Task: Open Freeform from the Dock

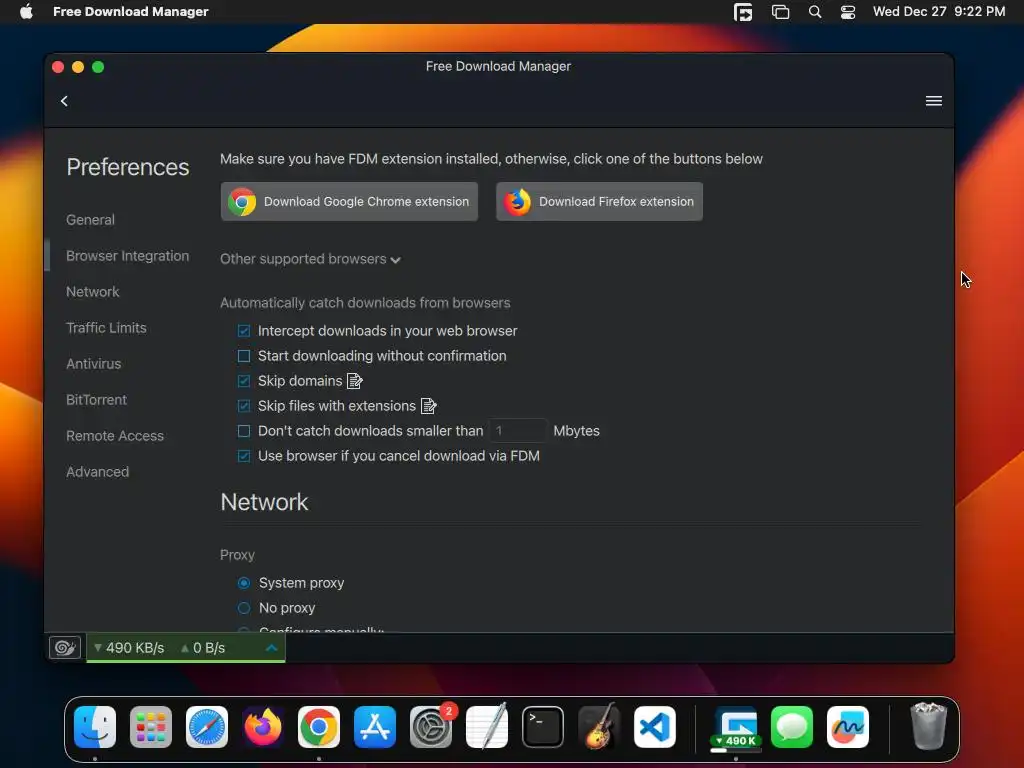Action: [848, 727]
